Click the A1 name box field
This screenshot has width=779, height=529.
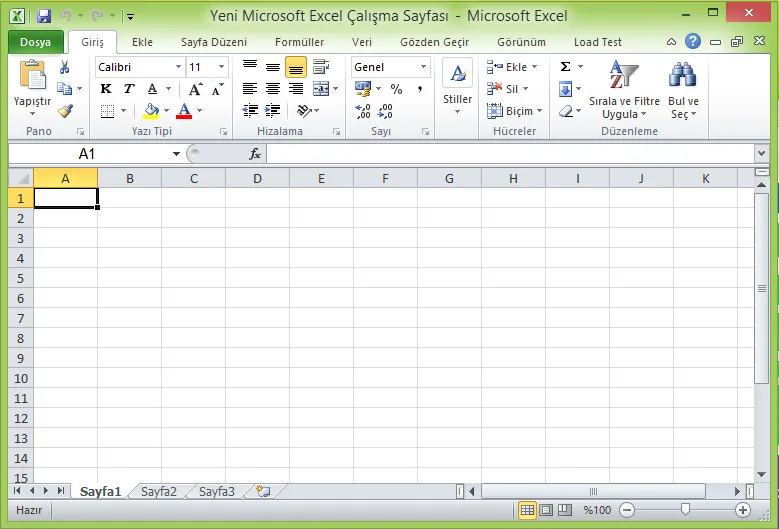coord(87,154)
